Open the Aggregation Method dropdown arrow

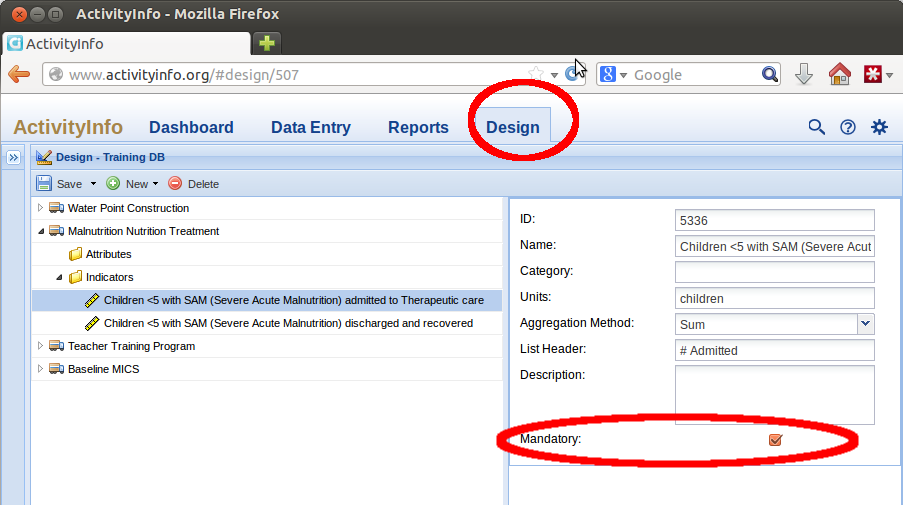click(865, 324)
